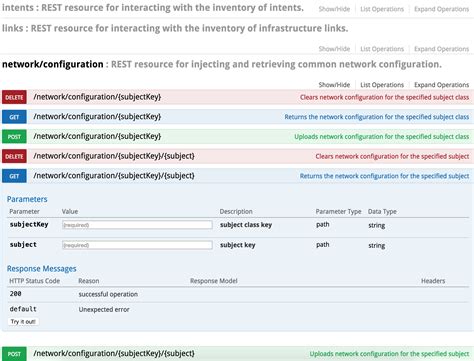The height and width of the screenshot is (361, 474).
Task: Expand DELETE /network/configuration/{subjectKey}/{subject} path
Action: [114, 156]
